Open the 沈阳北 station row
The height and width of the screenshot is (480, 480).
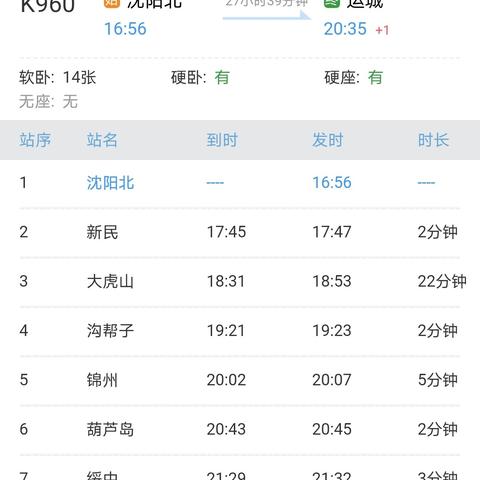240,183
